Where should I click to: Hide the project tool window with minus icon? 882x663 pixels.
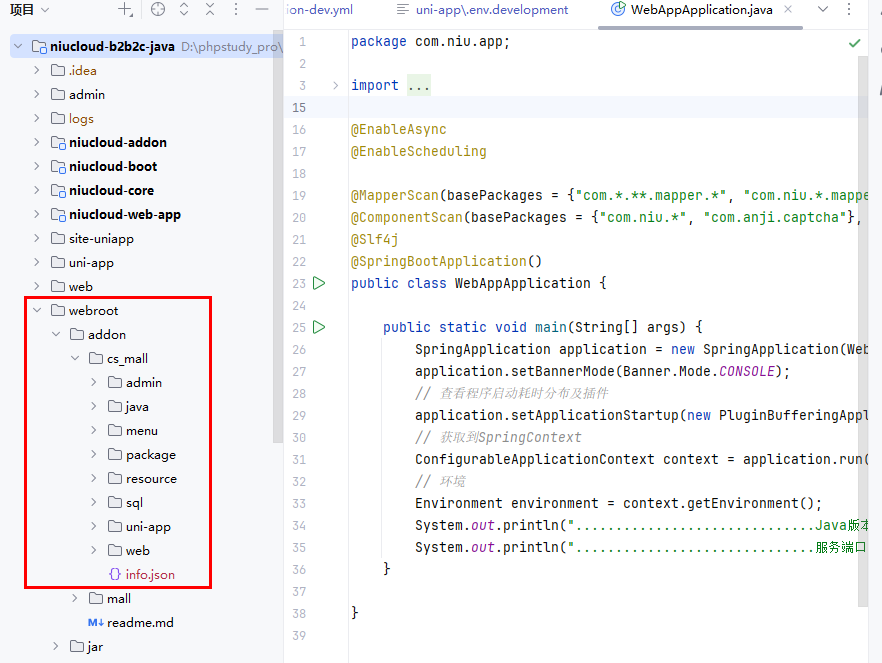(x=262, y=10)
